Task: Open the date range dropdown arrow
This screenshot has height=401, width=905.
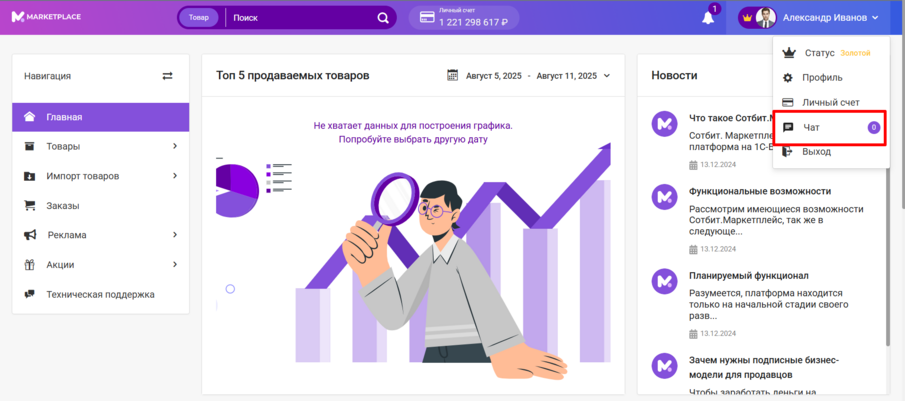Action: pyautogui.click(x=606, y=76)
